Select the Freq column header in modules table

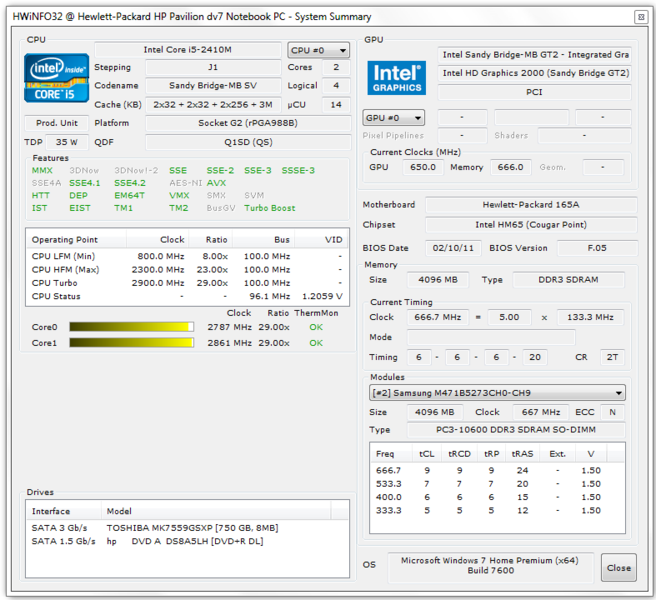point(391,454)
